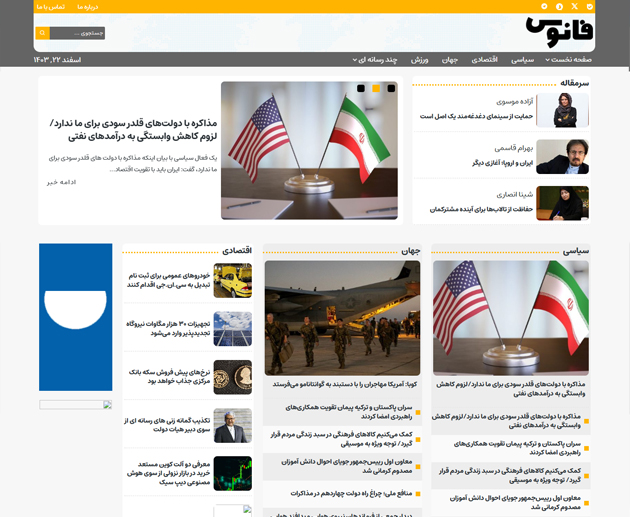The width and height of the screenshot is (630, 517).
Task: Open the سیاسی navigation item
Action: coord(522,60)
